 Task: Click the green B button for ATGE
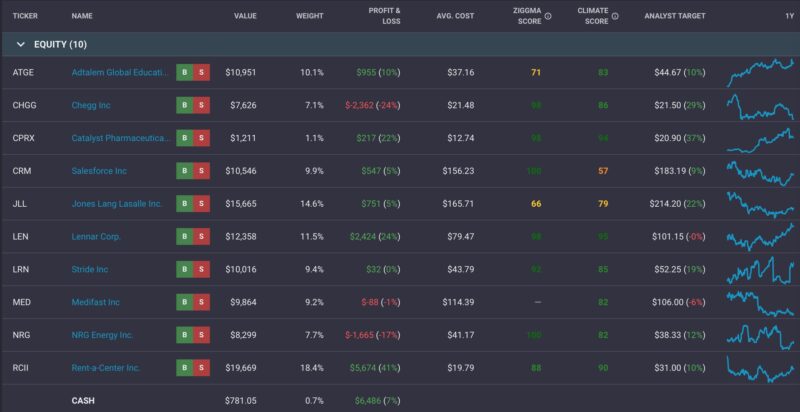[x=185, y=72]
